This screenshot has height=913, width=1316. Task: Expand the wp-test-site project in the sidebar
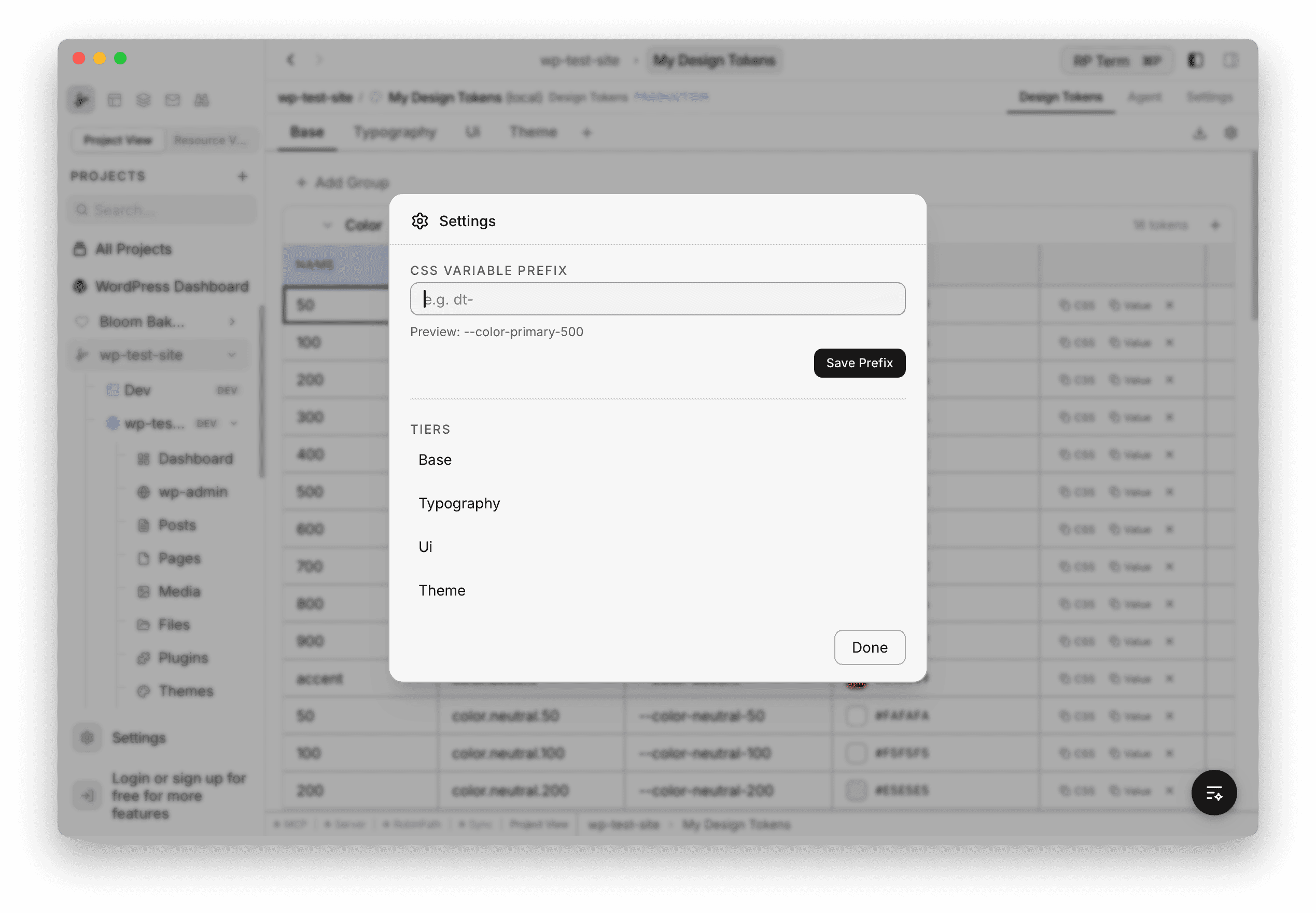click(x=232, y=355)
